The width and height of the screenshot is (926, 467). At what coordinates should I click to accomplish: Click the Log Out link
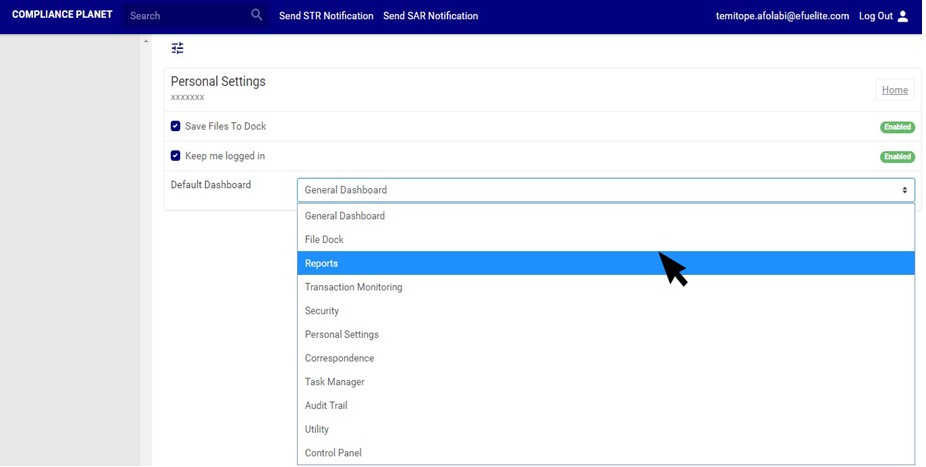pyautogui.click(x=875, y=16)
